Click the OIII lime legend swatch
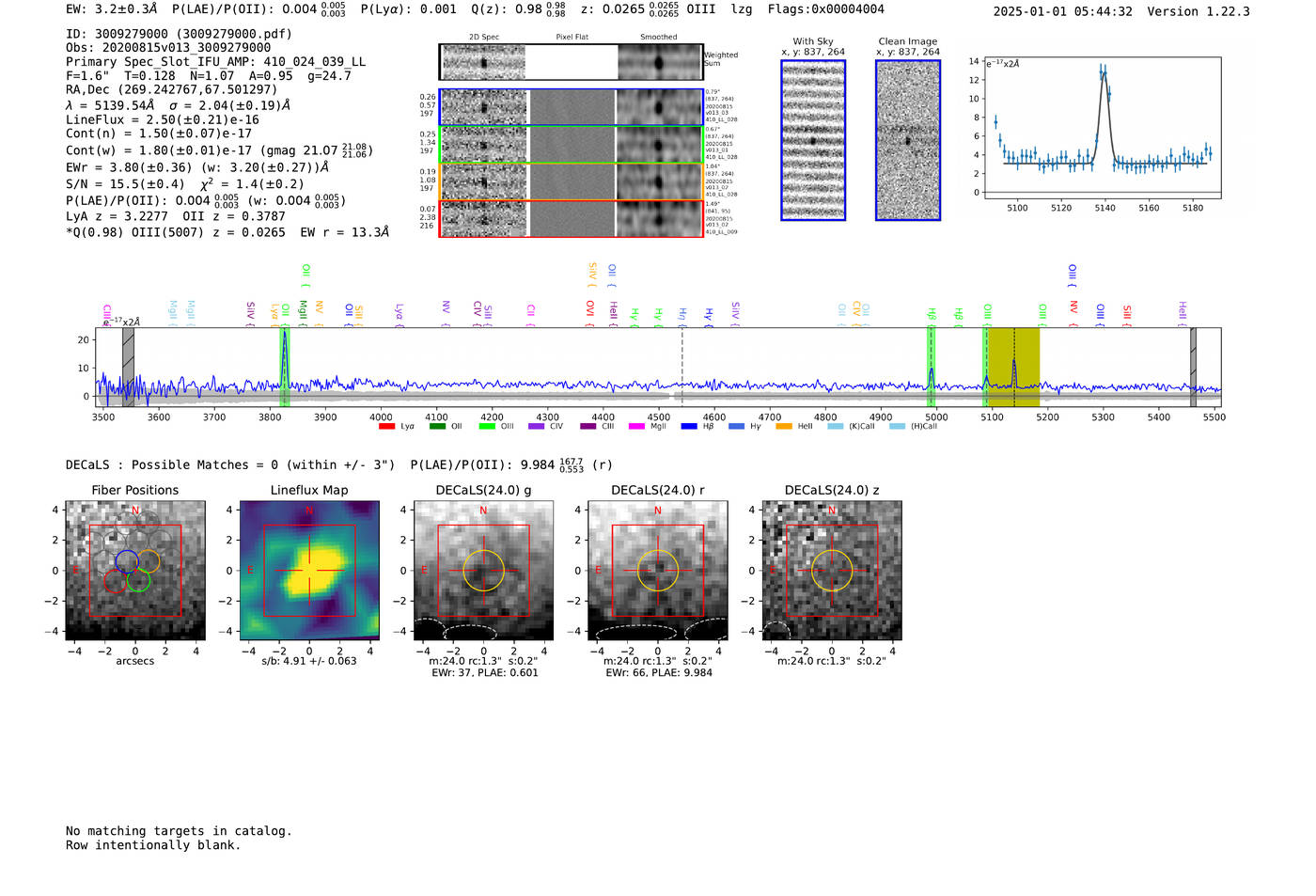 tap(487, 426)
